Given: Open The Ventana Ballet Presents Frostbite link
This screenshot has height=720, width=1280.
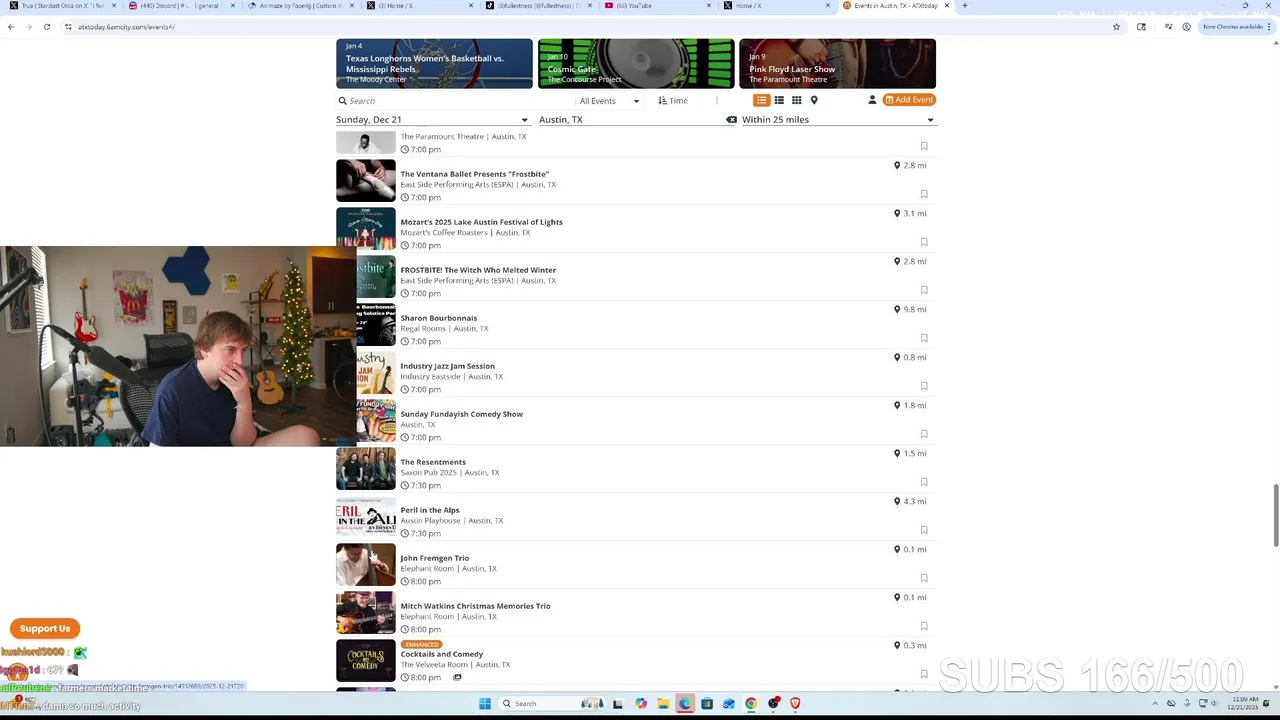Looking at the screenshot, I should (x=474, y=174).
